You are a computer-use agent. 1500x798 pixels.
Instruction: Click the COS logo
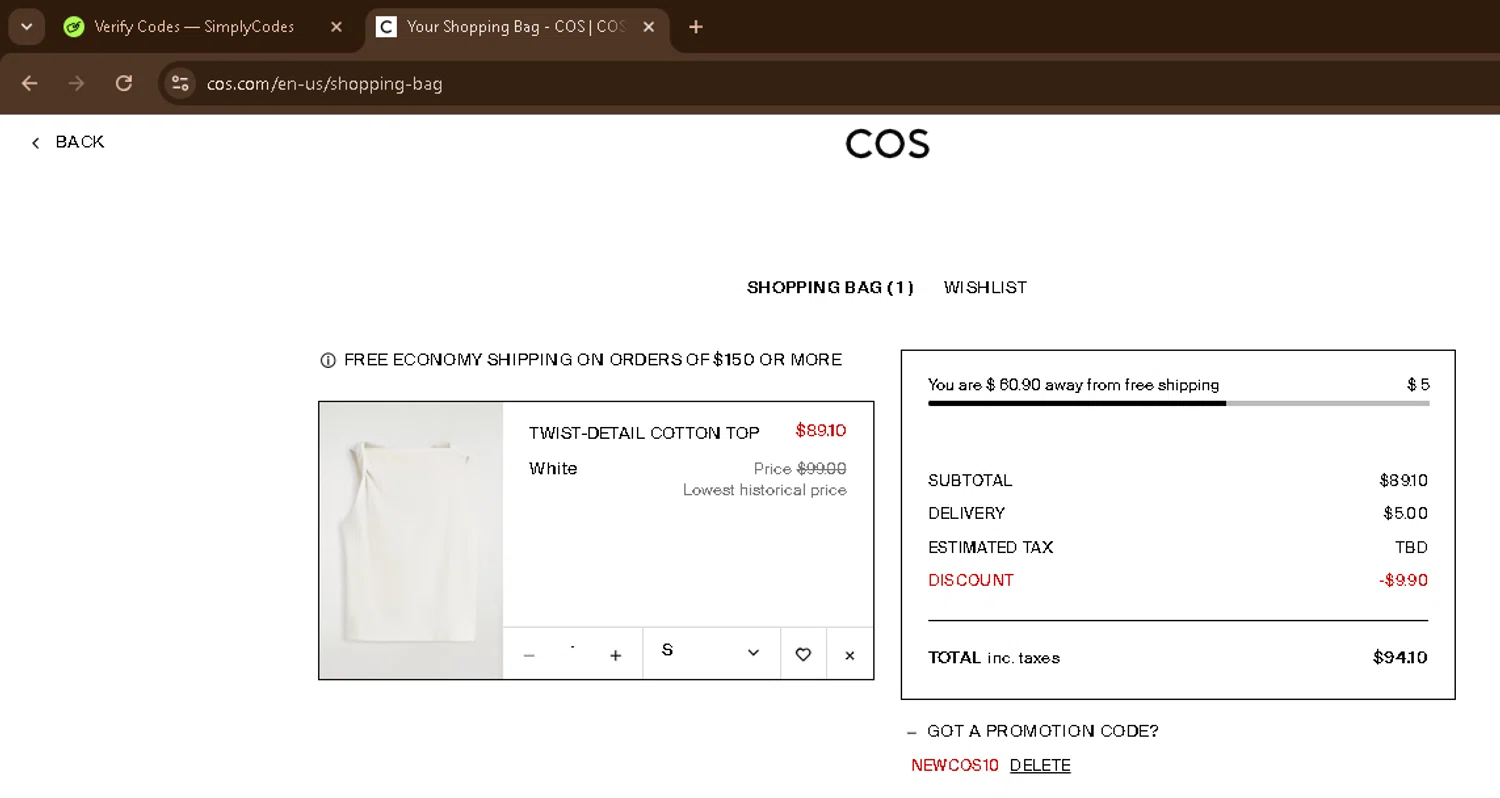pos(888,144)
